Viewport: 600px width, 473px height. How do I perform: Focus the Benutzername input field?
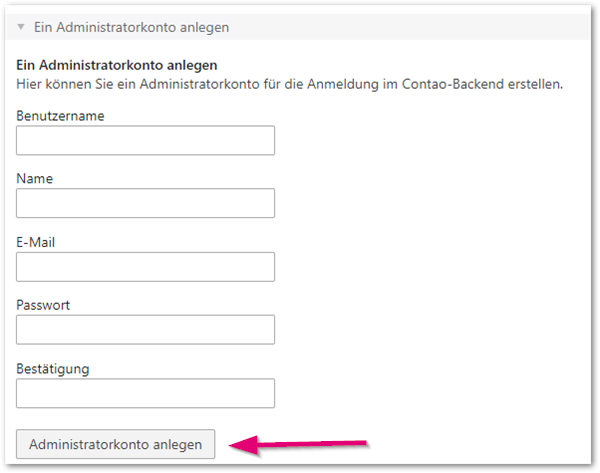(x=145, y=140)
